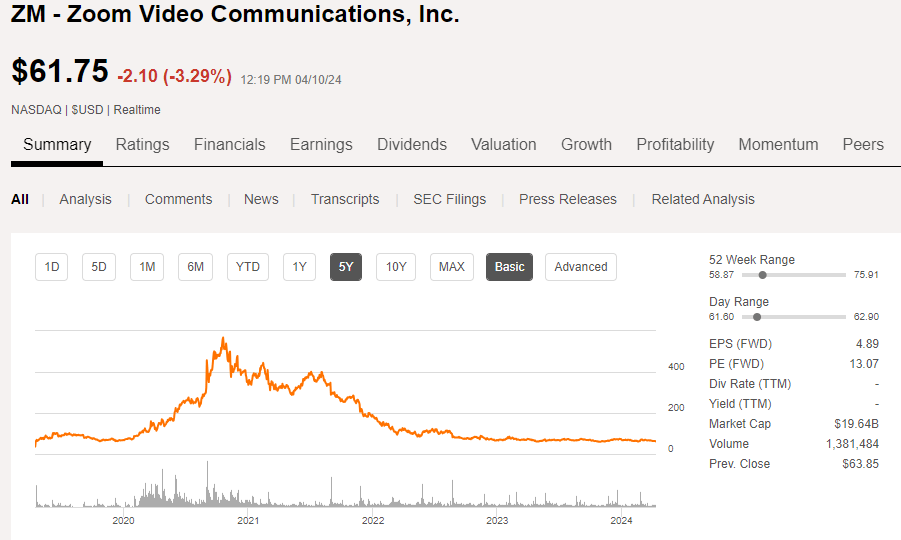Open Press Releases filter

(x=568, y=199)
